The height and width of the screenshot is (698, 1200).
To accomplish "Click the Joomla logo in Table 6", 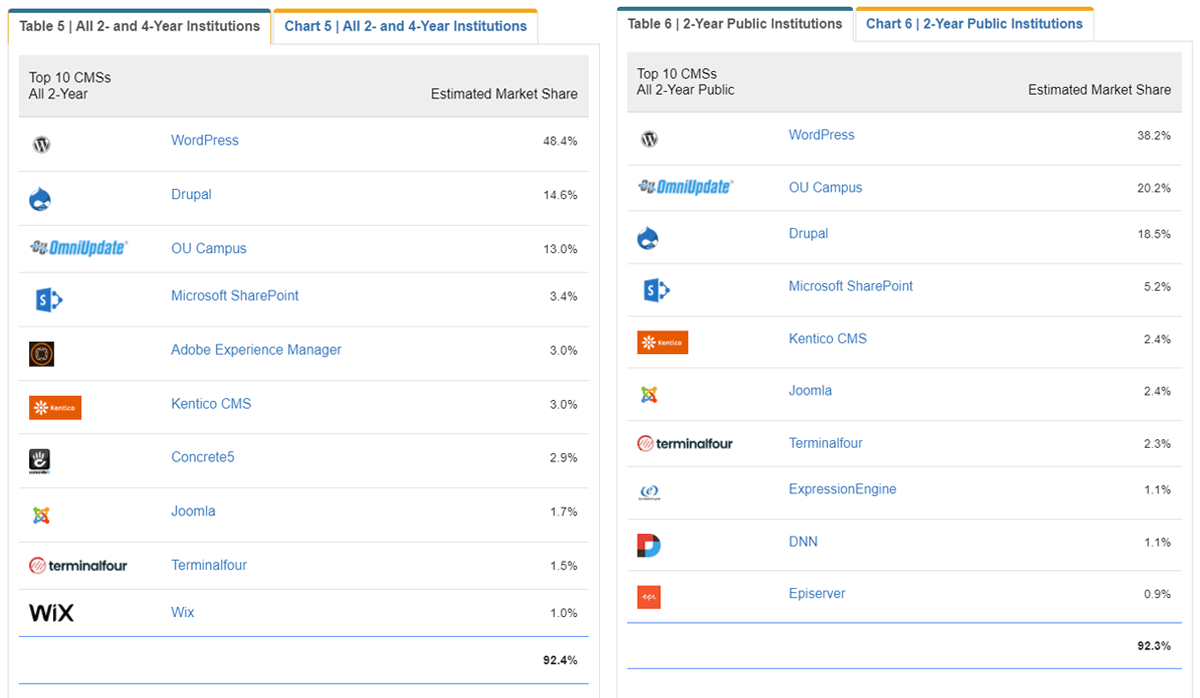I will pos(649,394).
